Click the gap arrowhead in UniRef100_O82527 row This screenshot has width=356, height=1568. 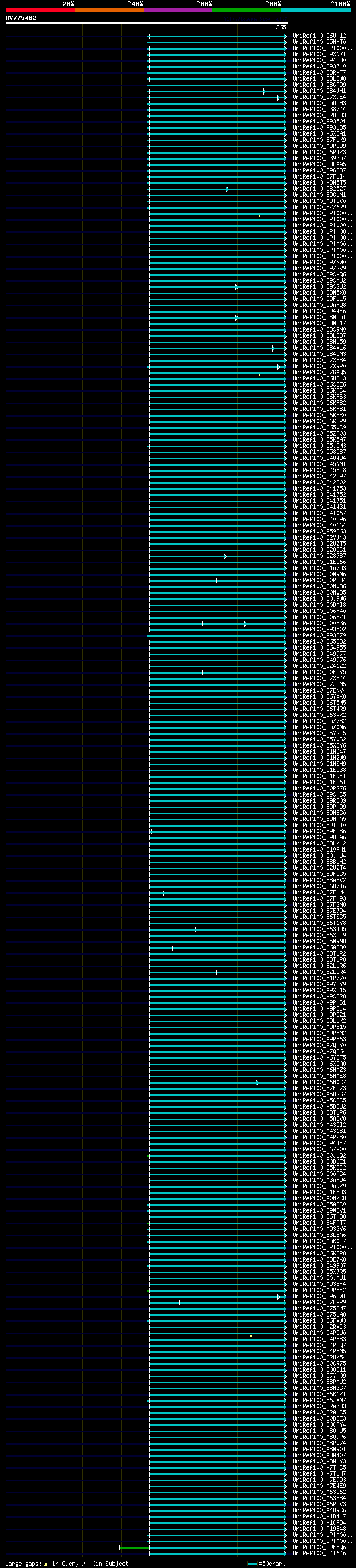click(228, 189)
